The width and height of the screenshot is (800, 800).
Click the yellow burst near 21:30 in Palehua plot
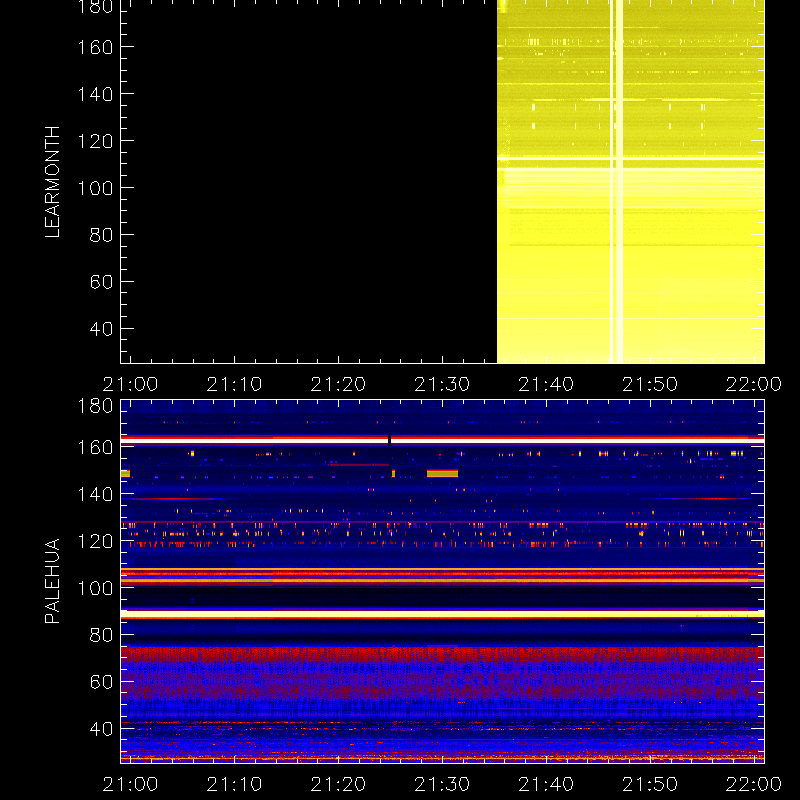(x=442, y=473)
